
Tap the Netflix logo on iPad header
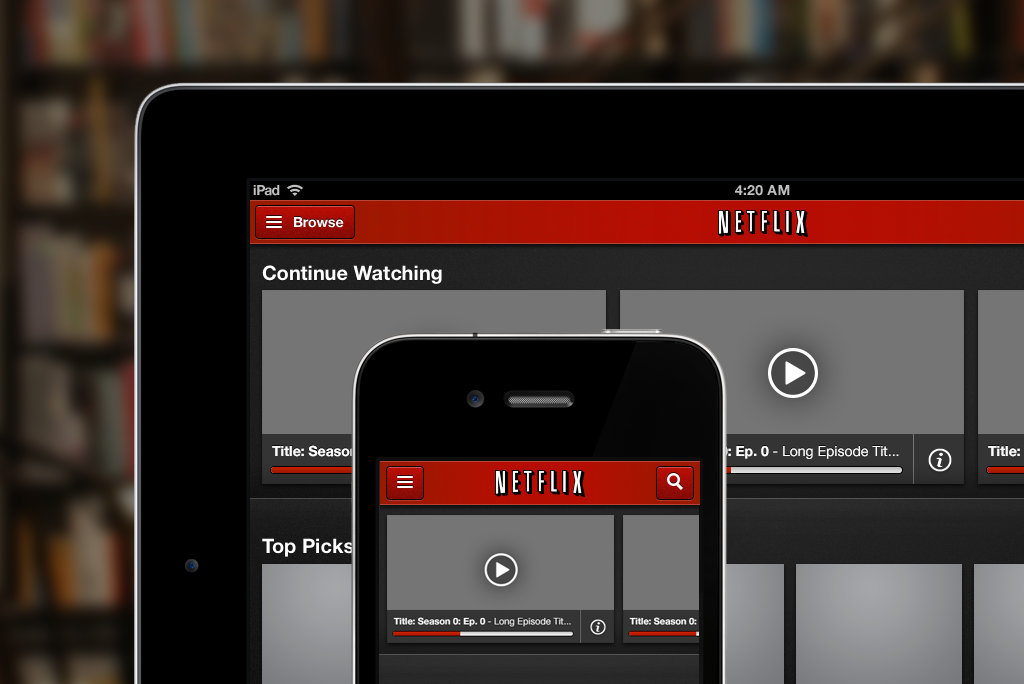point(762,223)
